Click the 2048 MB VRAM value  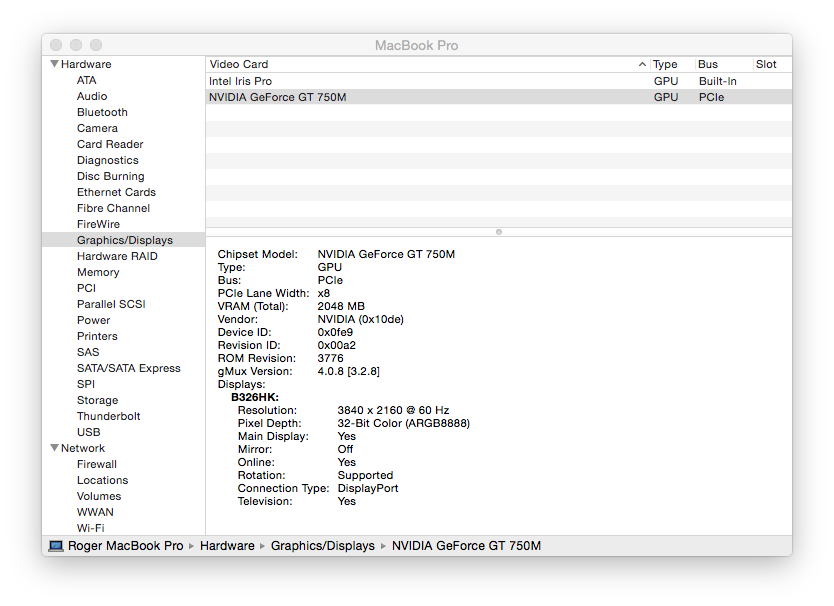(341, 306)
